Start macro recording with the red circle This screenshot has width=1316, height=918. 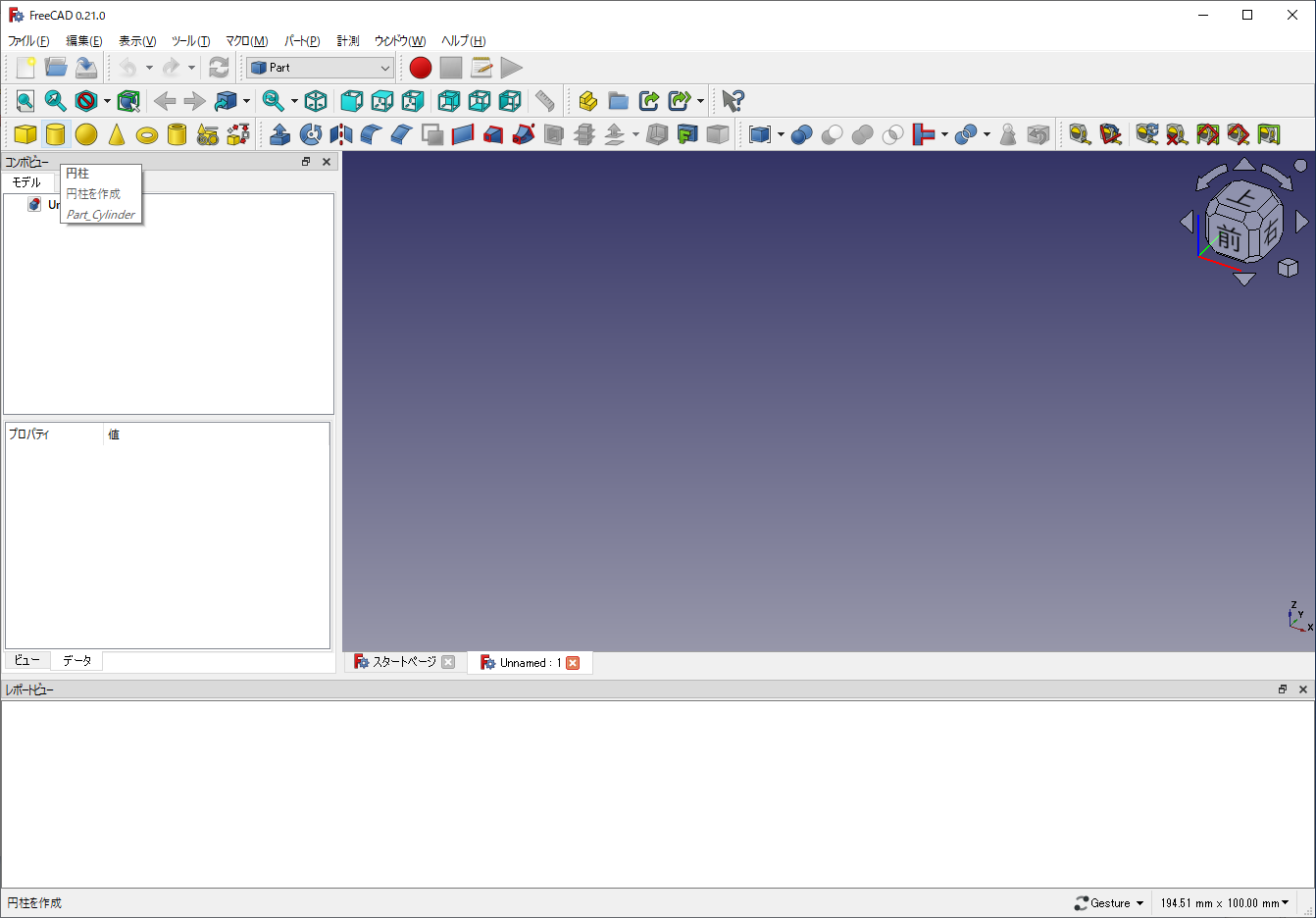pyautogui.click(x=421, y=68)
